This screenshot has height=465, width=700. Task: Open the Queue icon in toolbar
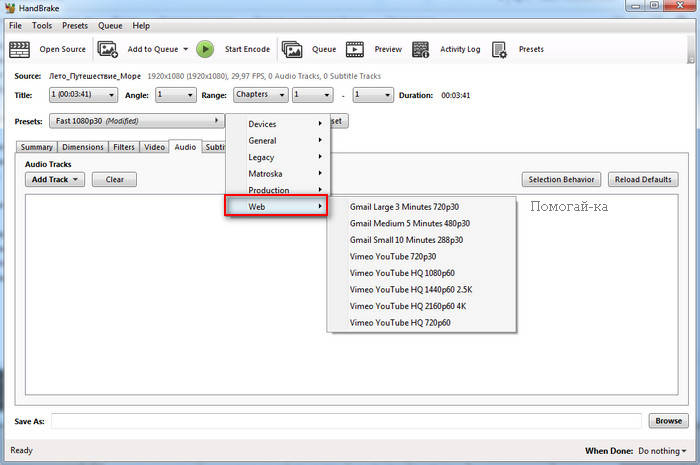[292, 49]
